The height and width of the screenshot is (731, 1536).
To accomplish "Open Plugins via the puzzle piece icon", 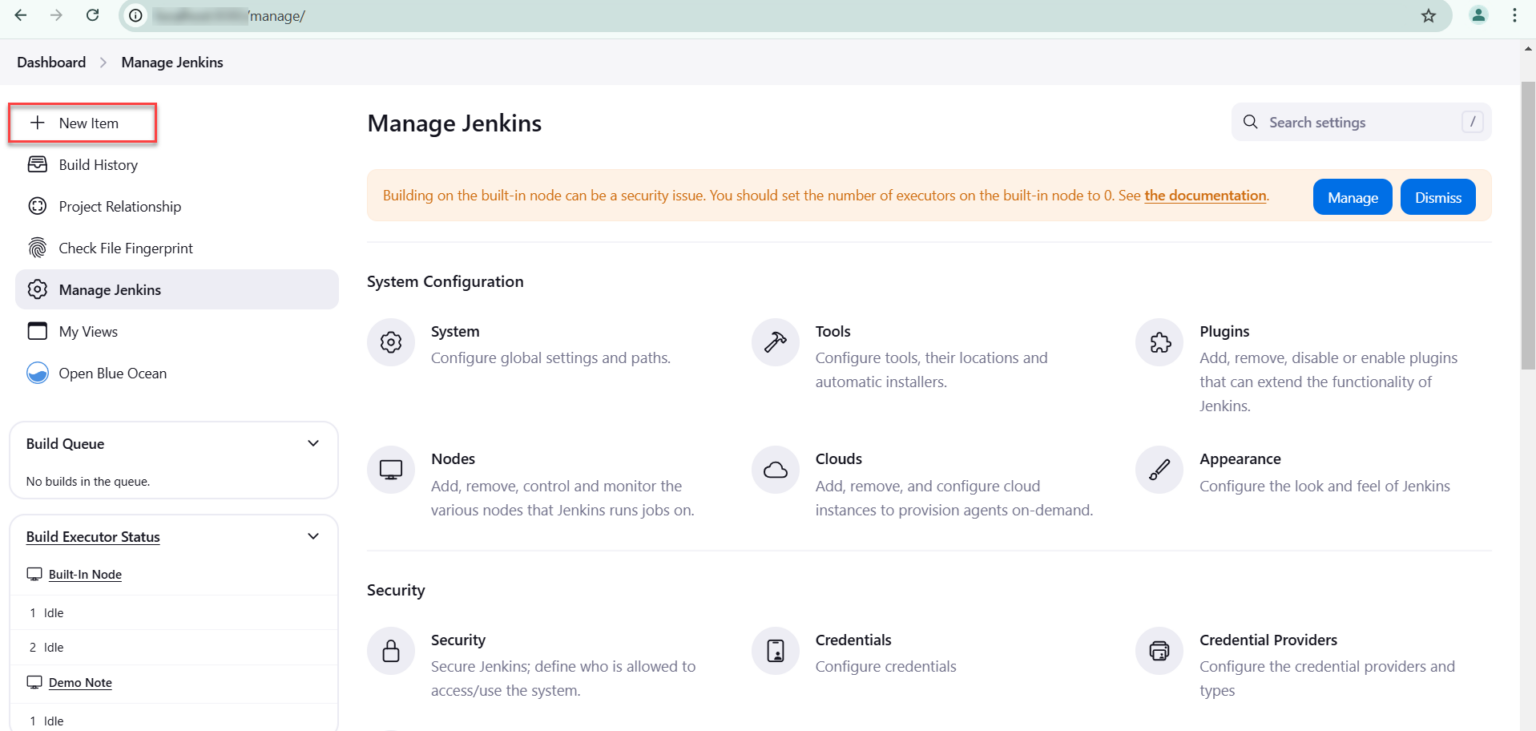I will click(1158, 341).
